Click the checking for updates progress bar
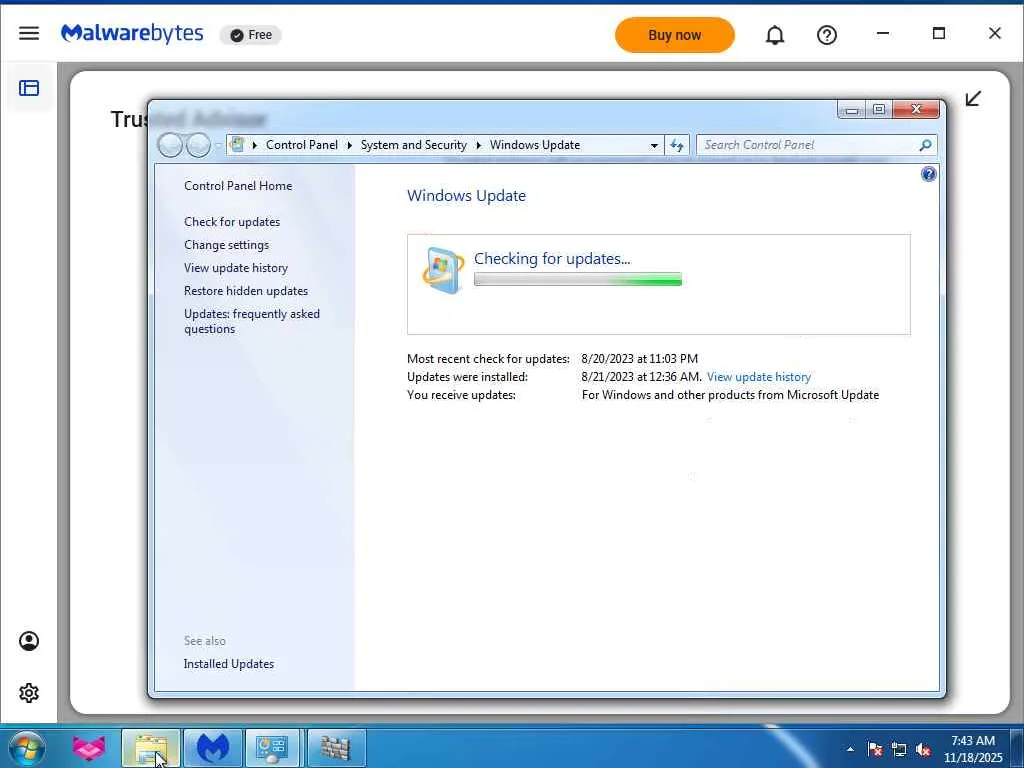 click(578, 280)
